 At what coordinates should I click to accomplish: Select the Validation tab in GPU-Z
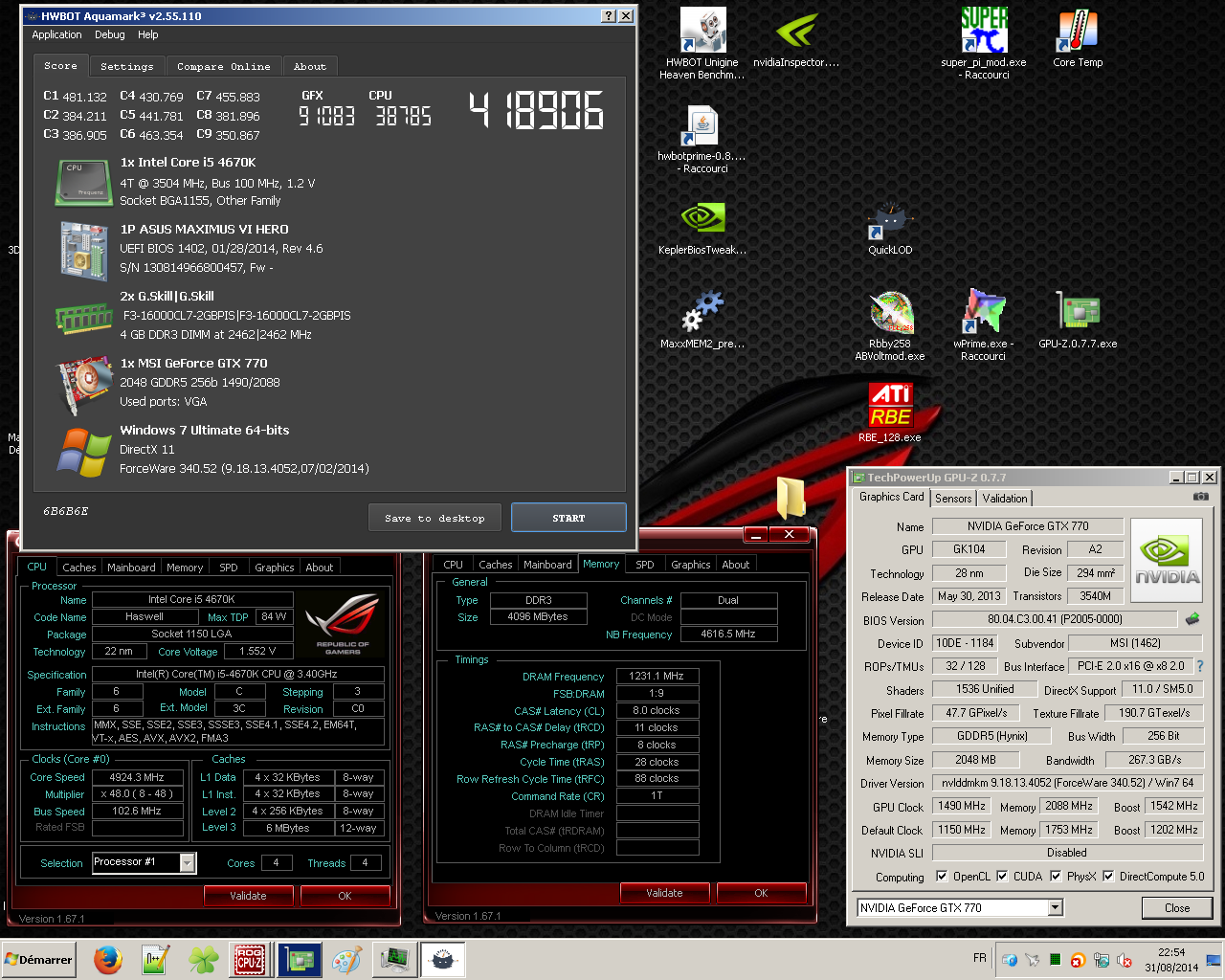pyautogui.click(x=1005, y=498)
